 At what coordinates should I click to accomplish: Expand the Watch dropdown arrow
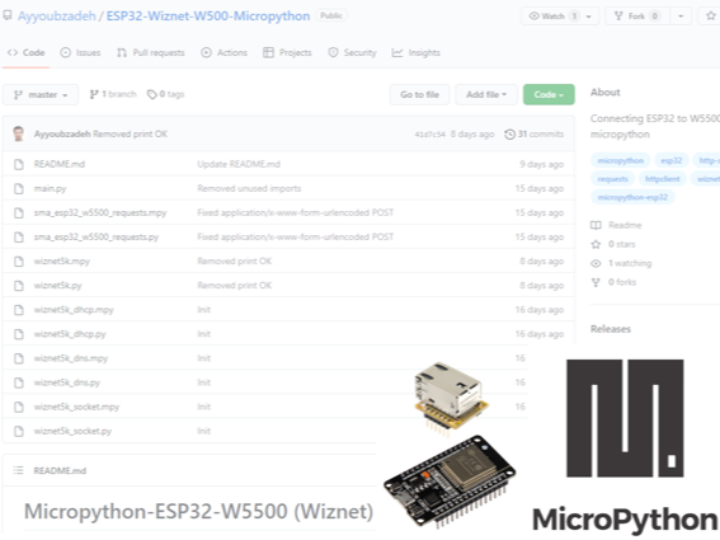pyautogui.click(x=589, y=17)
